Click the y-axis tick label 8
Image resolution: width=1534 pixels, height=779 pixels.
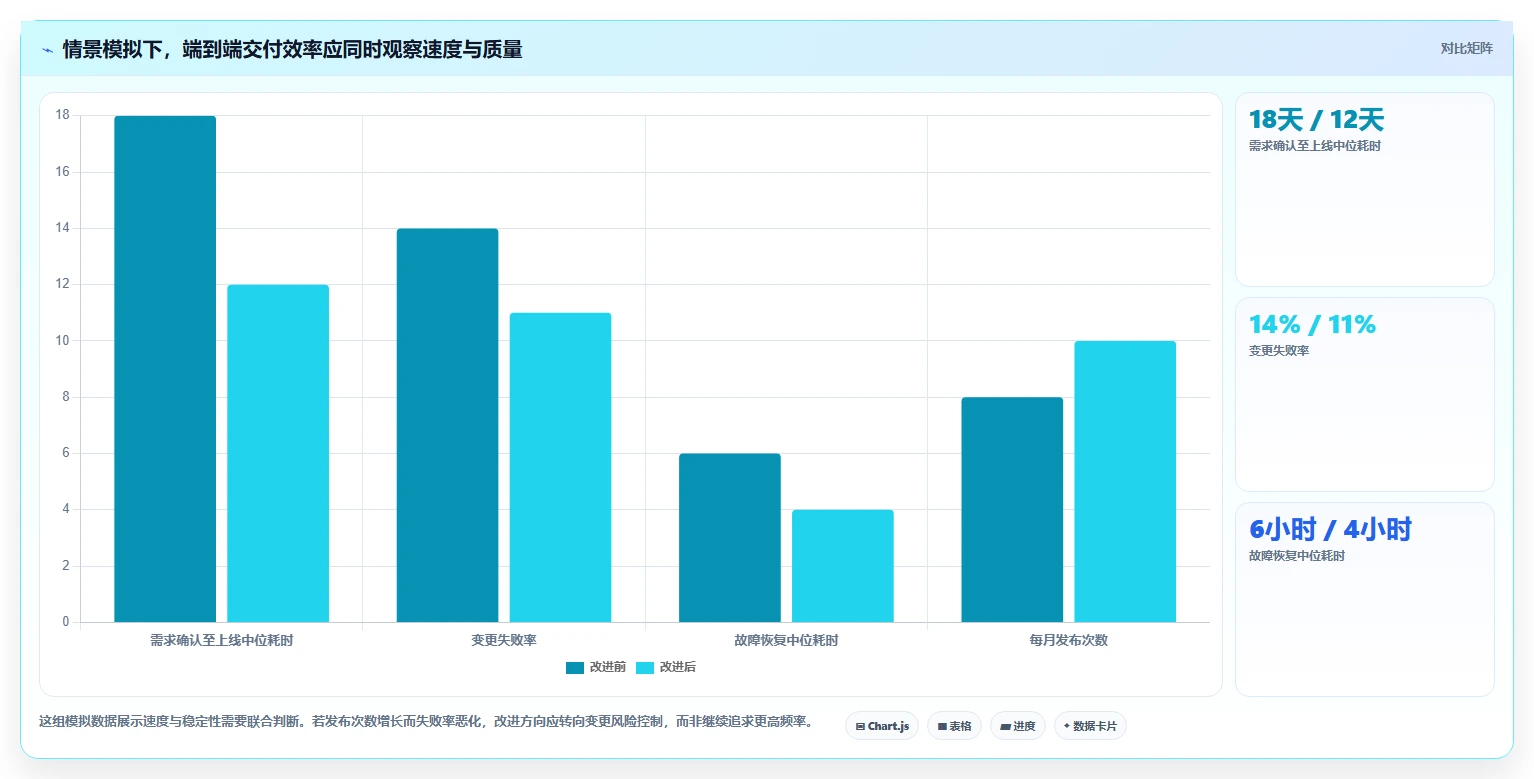66,397
